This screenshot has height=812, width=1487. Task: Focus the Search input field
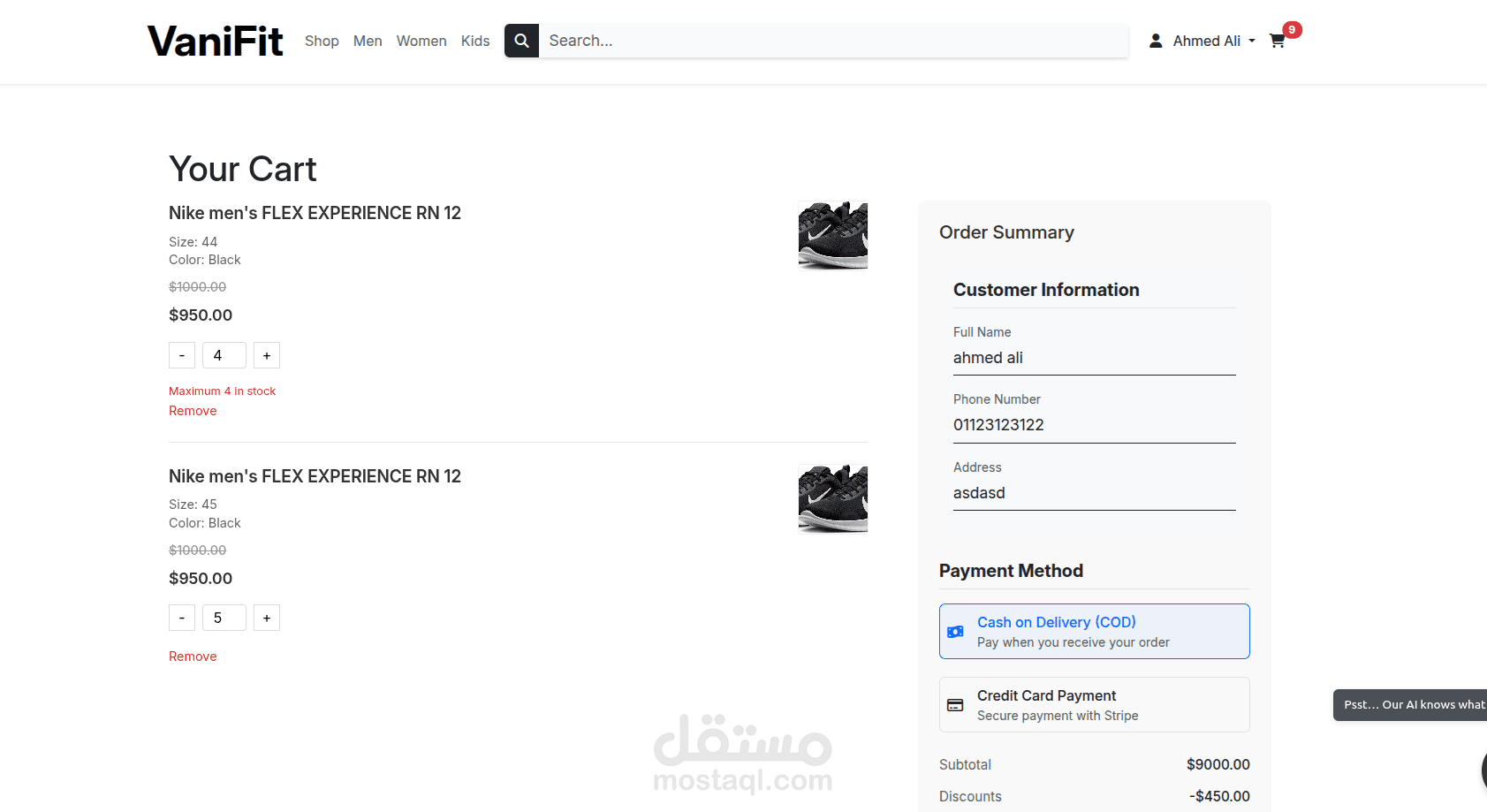click(x=834, y=41)
